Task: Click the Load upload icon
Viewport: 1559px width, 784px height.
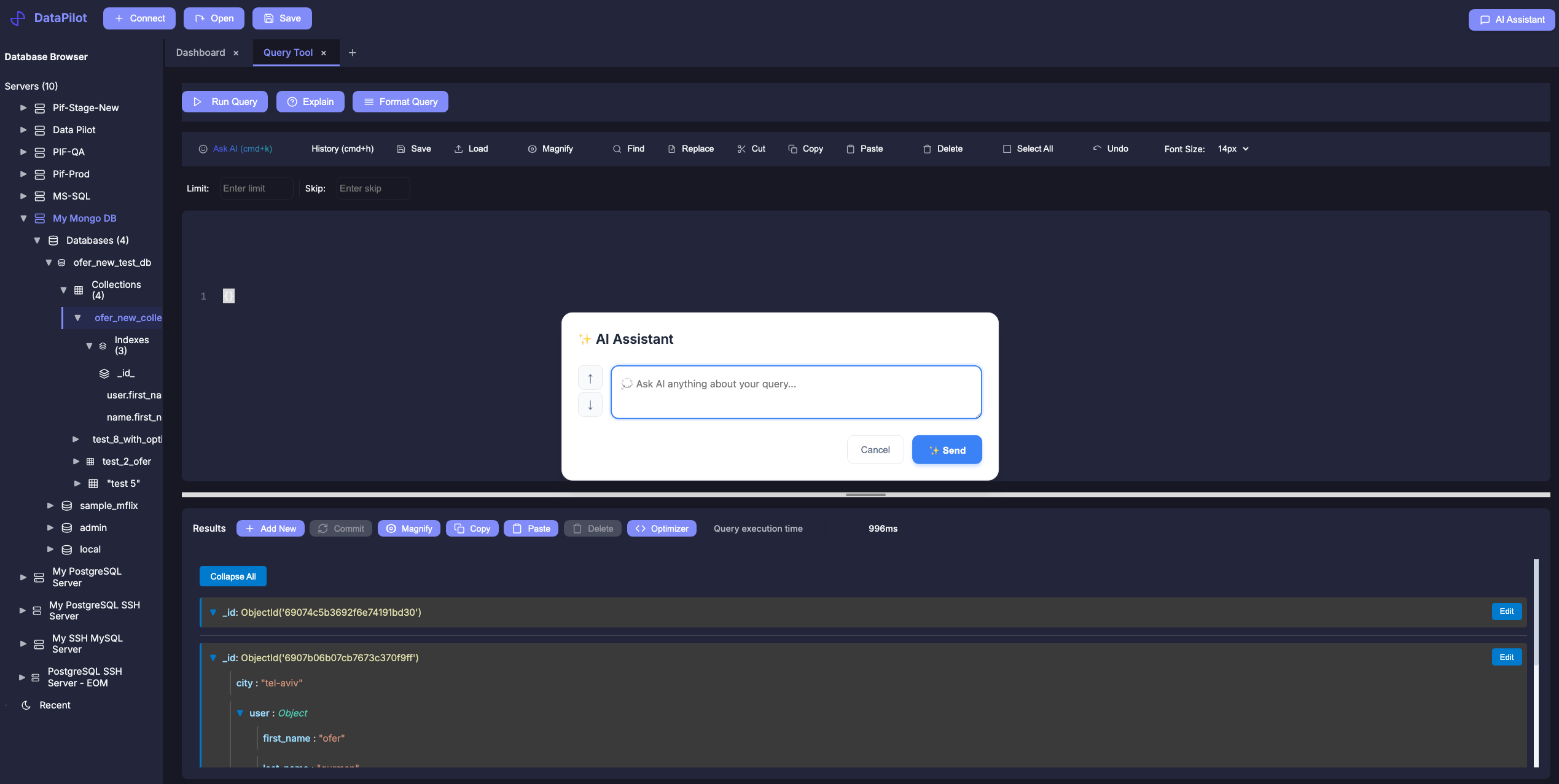Action: point(458,149)
